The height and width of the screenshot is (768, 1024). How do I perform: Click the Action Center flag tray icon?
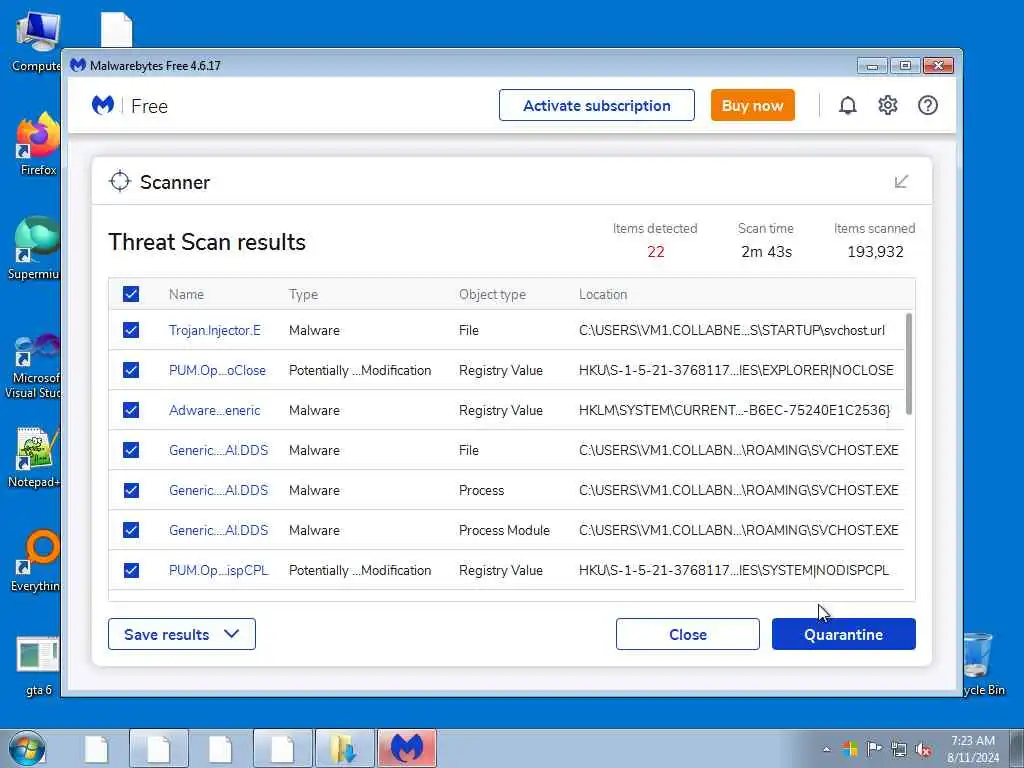pyautogui.click(x=874, y=748)
